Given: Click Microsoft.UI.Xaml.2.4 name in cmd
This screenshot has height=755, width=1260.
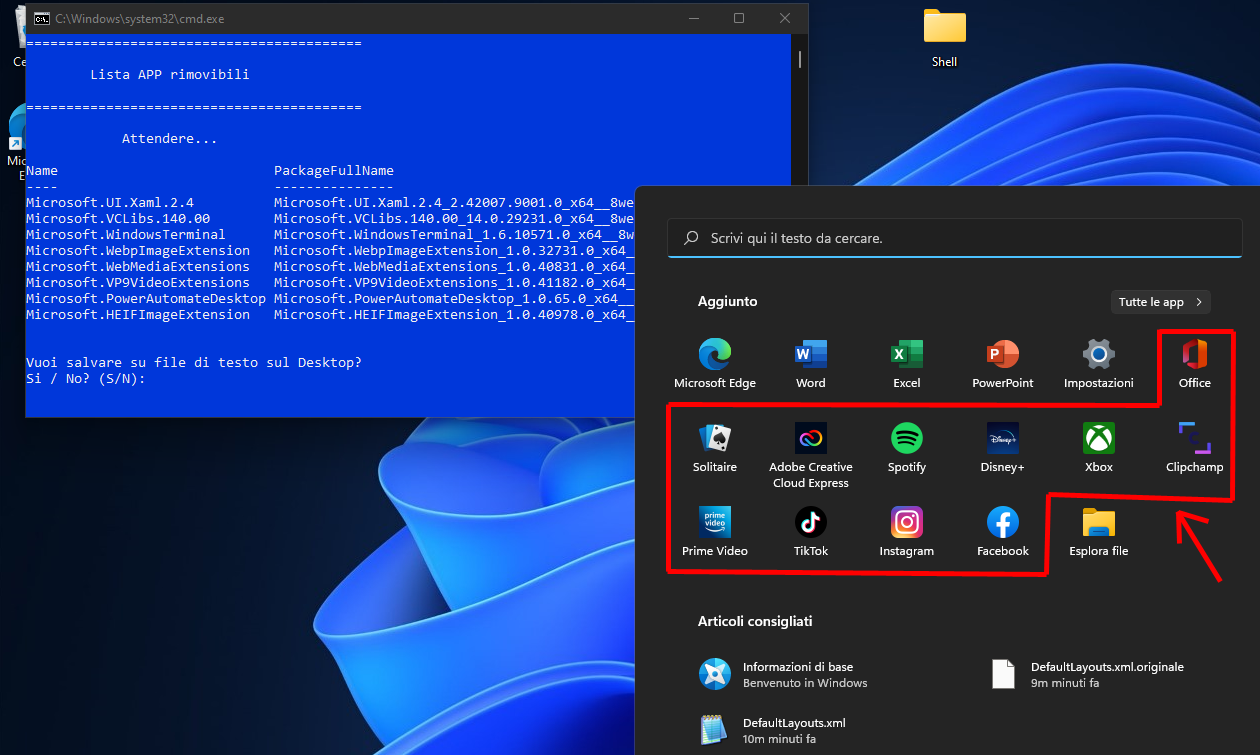Looking at the screenshot, I should [110, 203].
